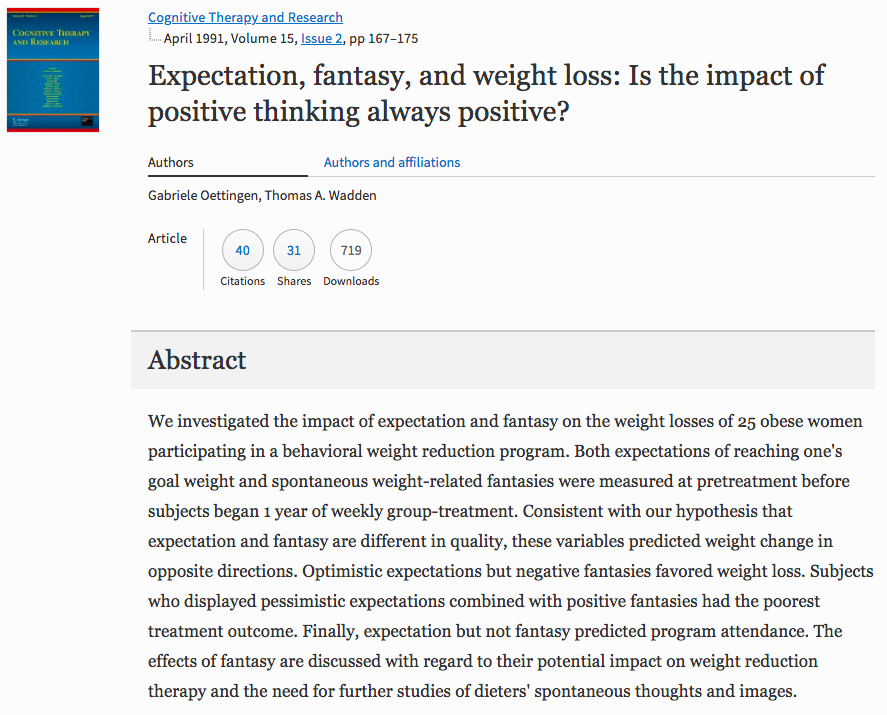Click the Article label beside the metrics
The image size is (887, 715).
pos(167,238)
